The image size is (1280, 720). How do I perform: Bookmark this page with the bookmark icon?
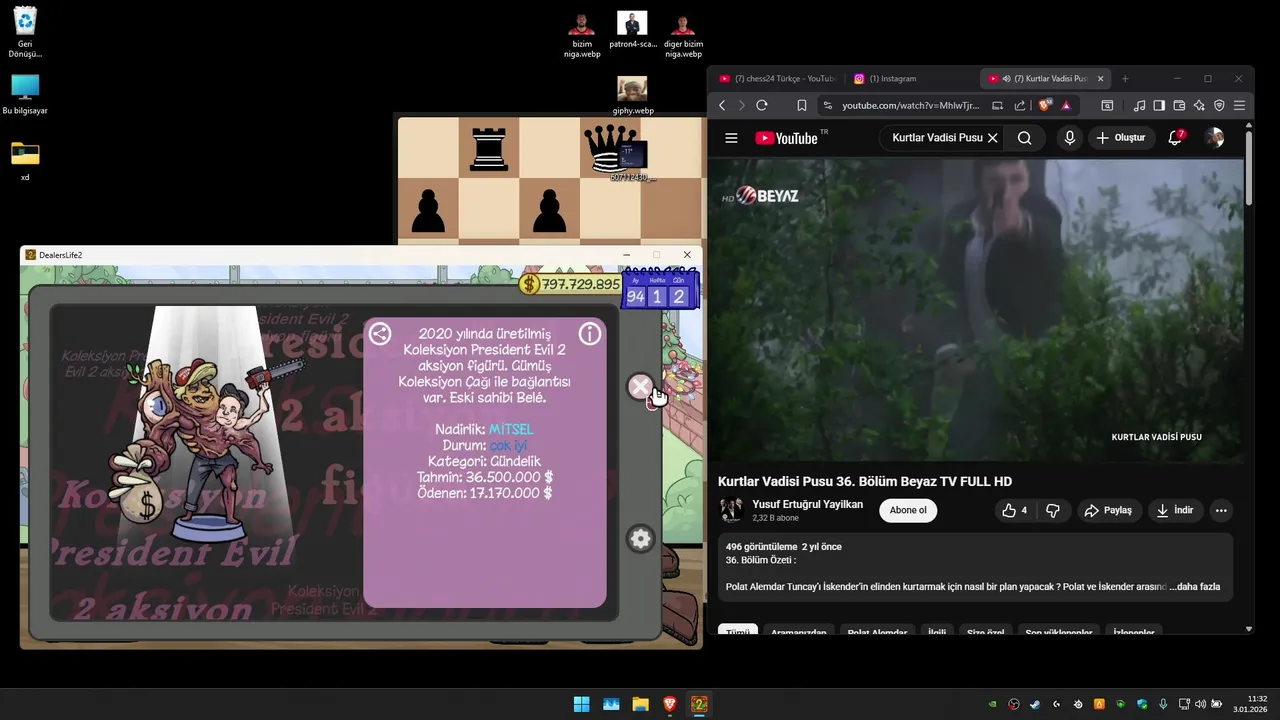(x=801, y=105)
